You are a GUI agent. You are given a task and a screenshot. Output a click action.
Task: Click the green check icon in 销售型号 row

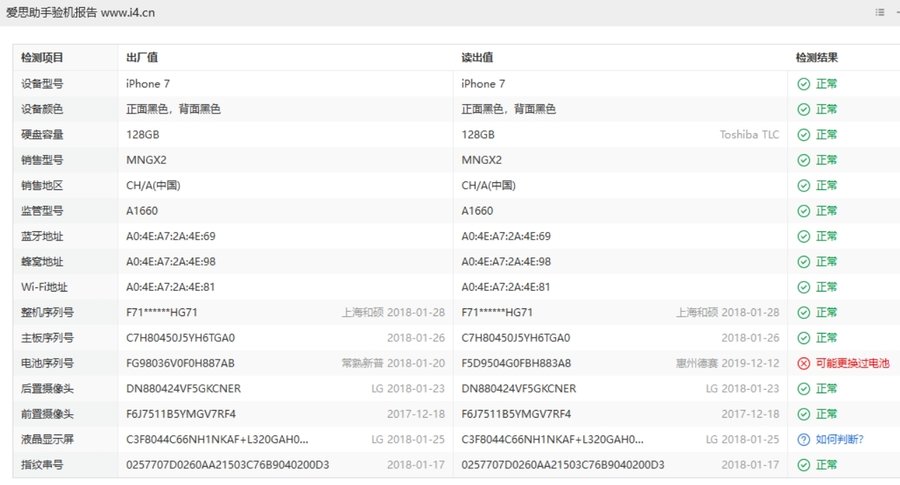point(804,160)
